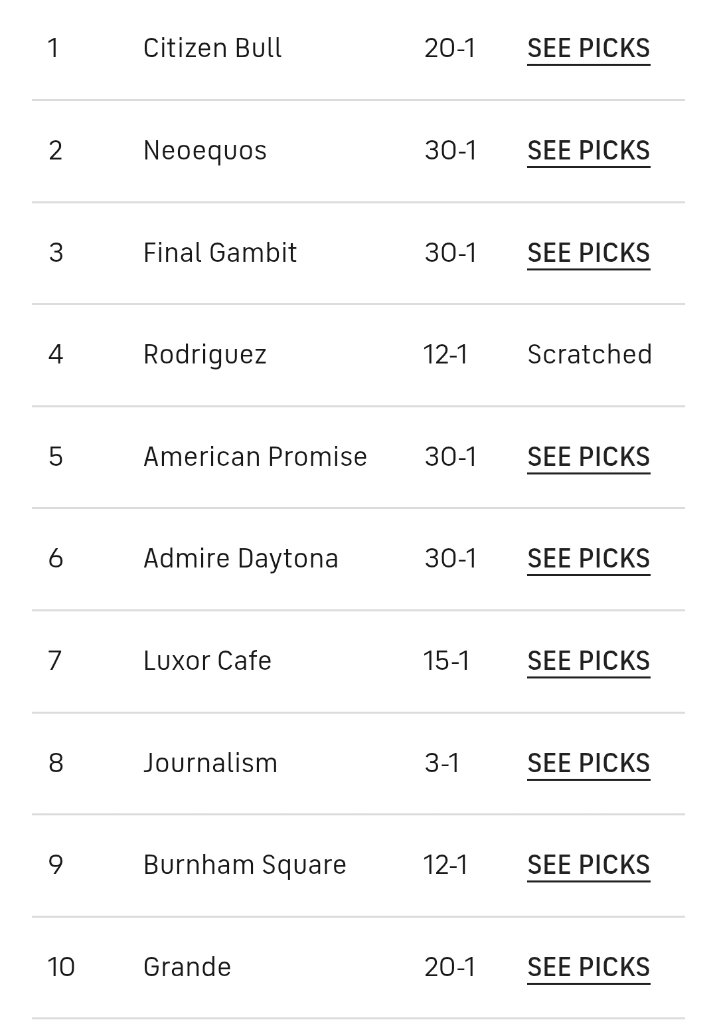
Task: View picks for Final Gambit
Action: (588, 252)
